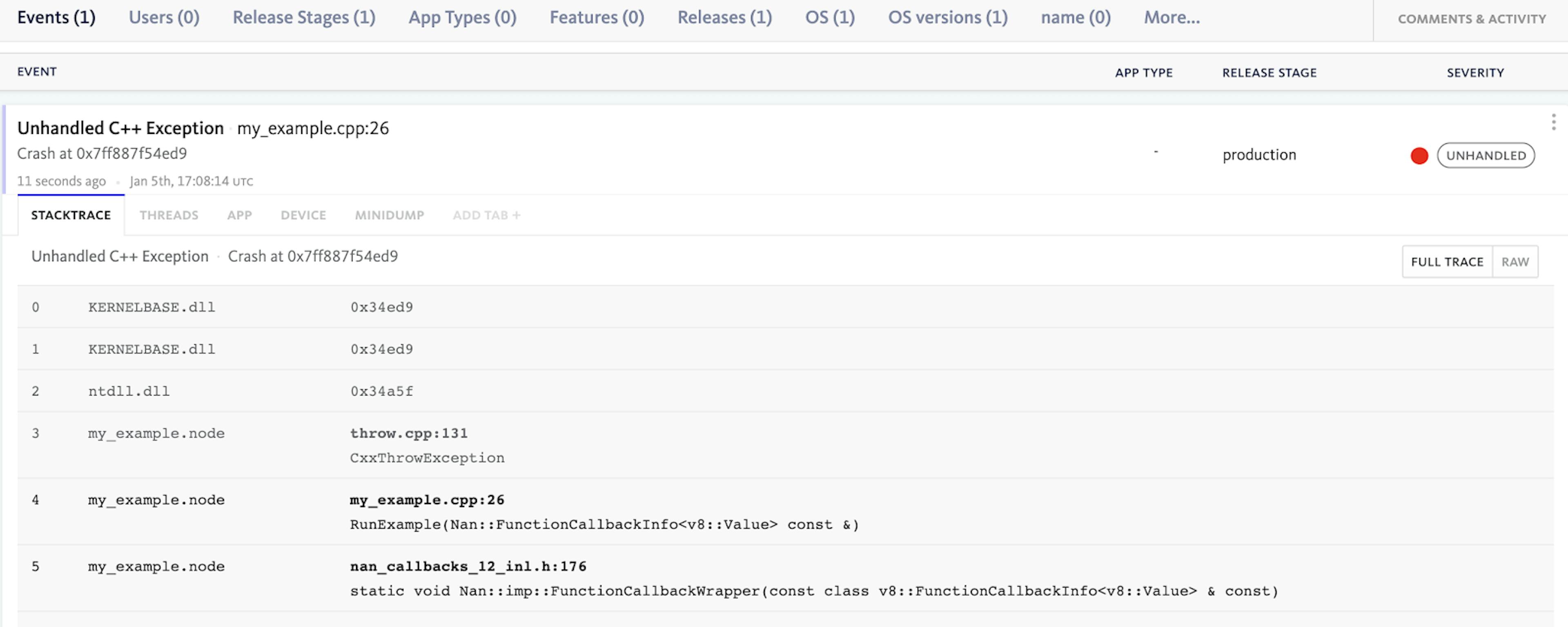The height and width of the screenshot is (627, 1568).
Task: Open the MINIDUMP tab
Action: point(389,215)
